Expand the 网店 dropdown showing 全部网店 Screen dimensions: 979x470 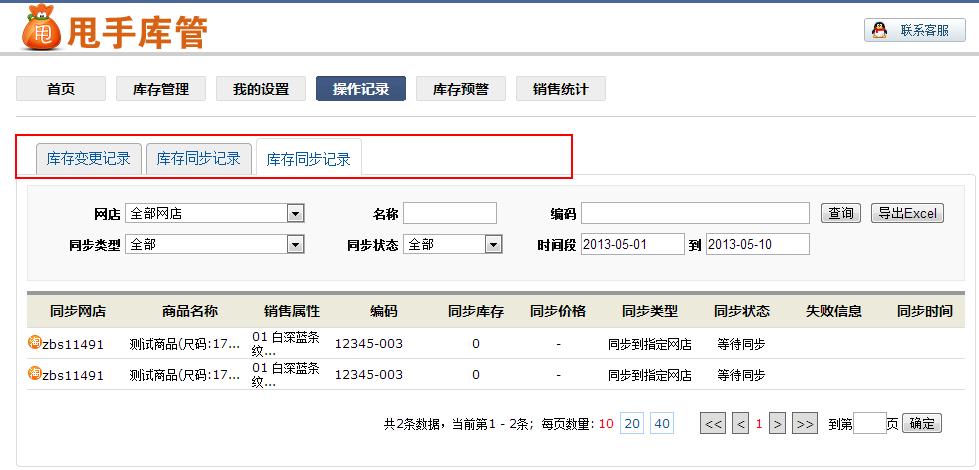tap(215, 213)
